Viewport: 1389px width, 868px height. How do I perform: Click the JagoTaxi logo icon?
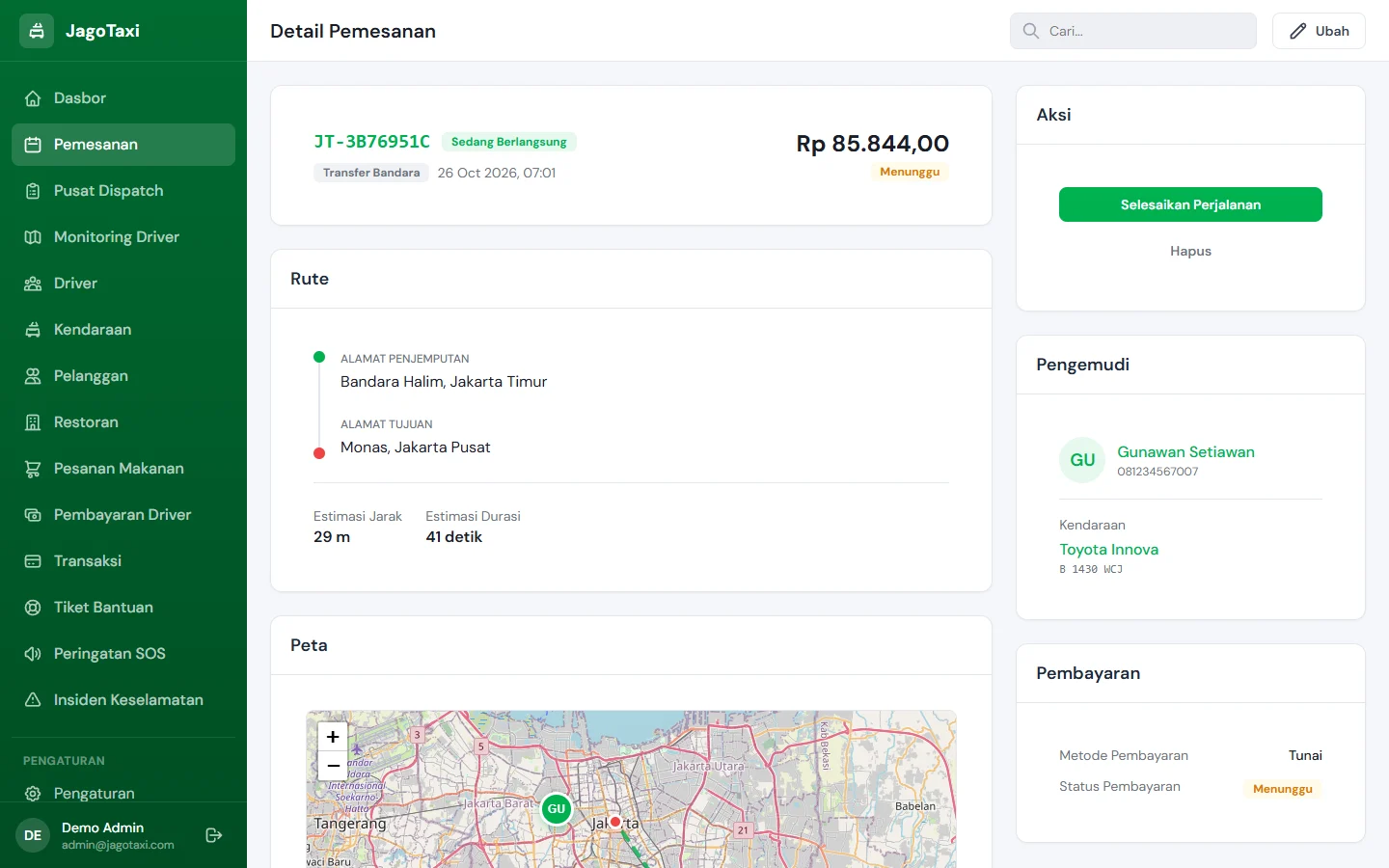coord(37,31)
